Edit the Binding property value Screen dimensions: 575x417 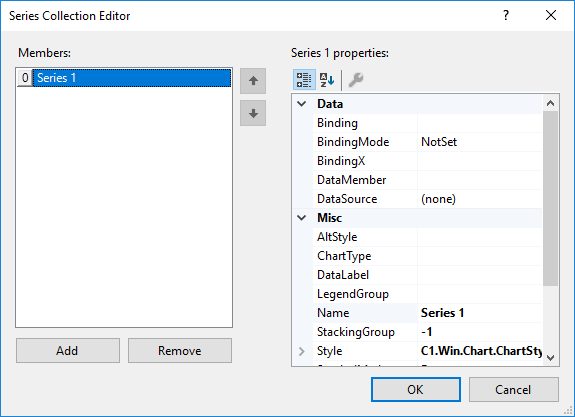pyautogui.click(x=480, y=123)
